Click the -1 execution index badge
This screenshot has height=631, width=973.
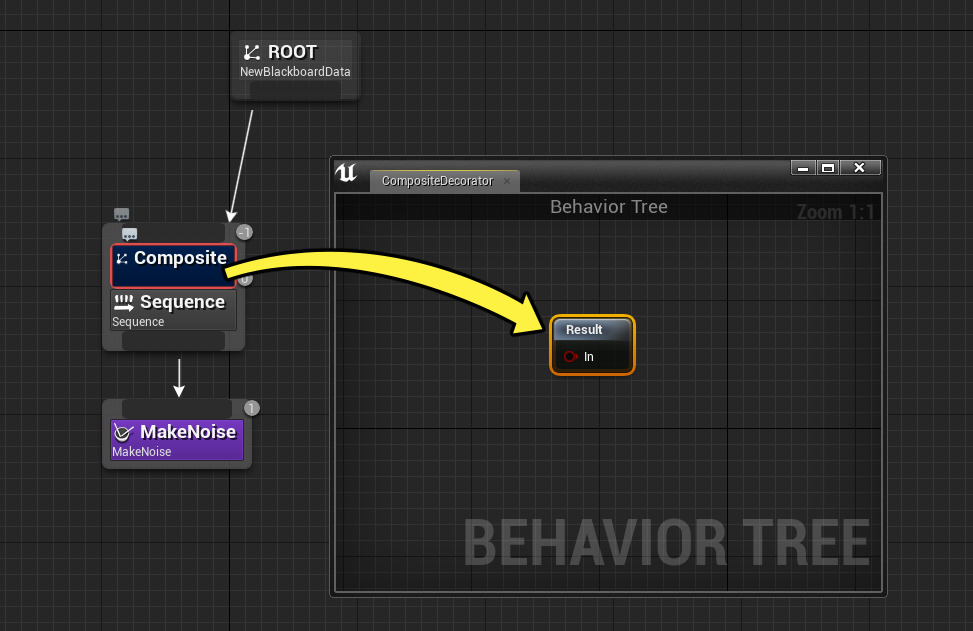244,232
